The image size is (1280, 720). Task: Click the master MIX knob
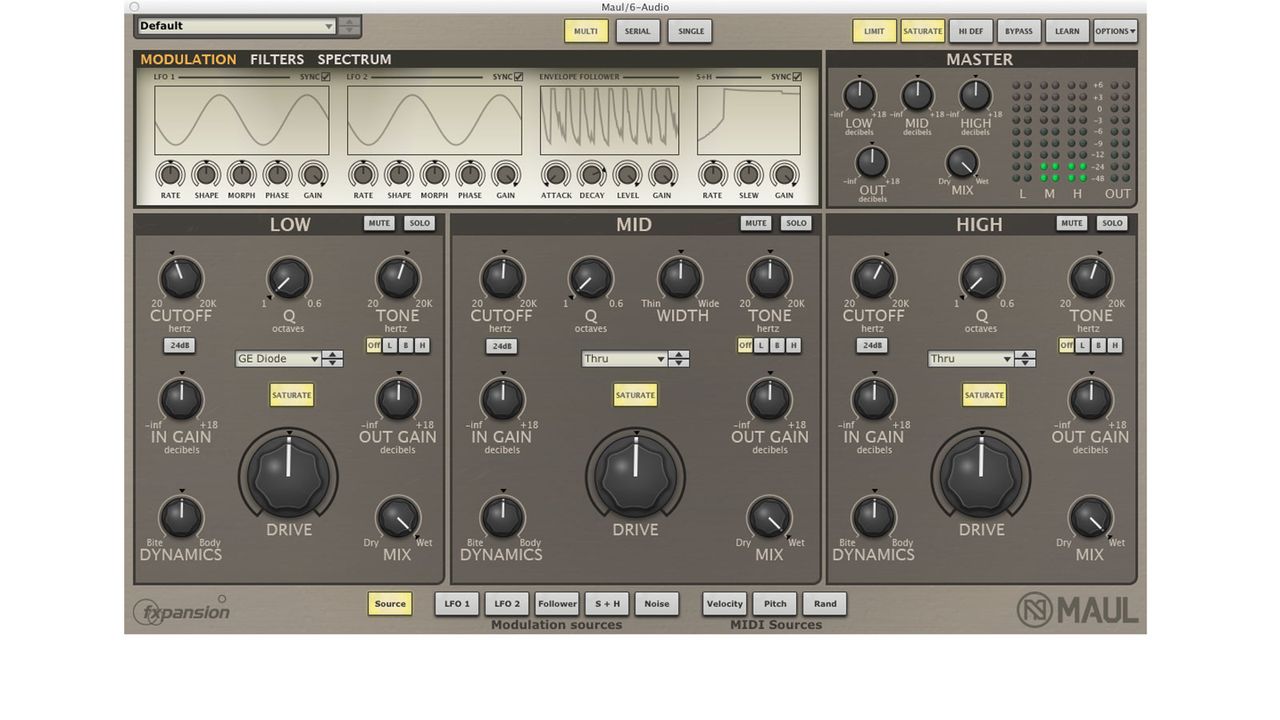pos(962,163)
